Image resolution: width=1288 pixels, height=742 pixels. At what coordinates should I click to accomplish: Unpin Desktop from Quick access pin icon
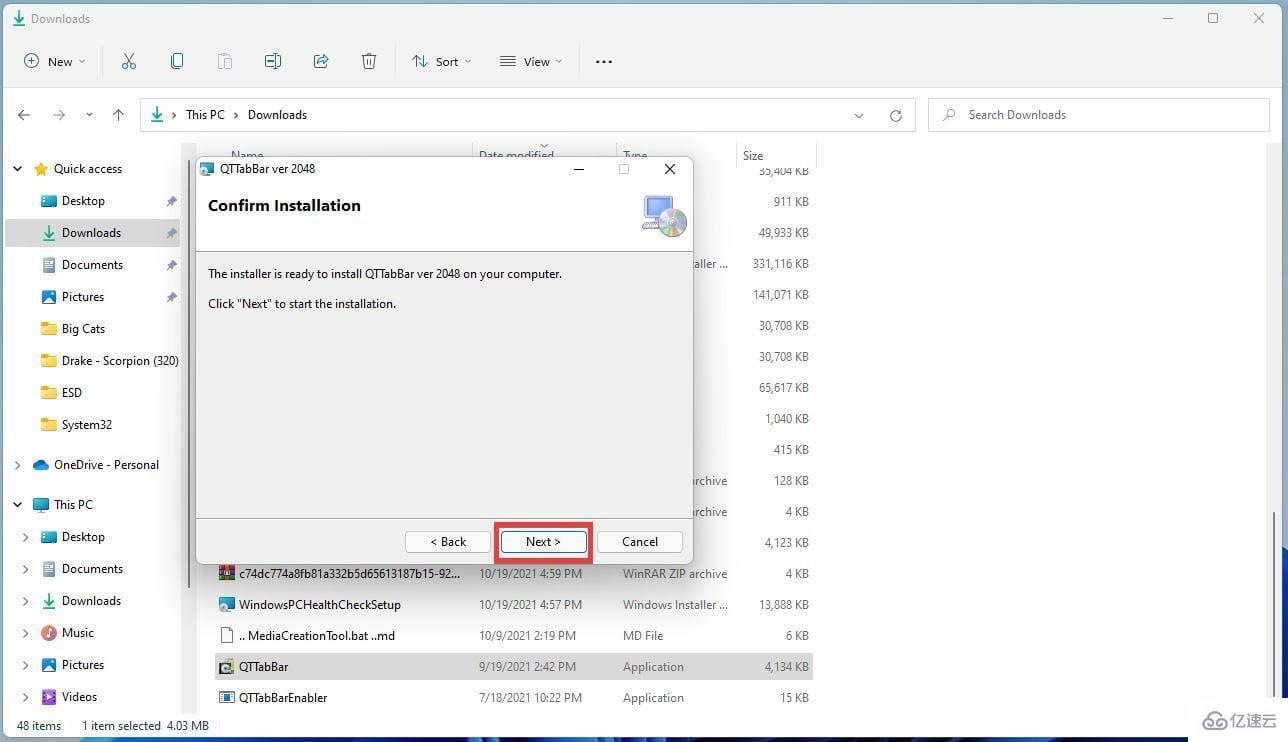coord(171,201)
